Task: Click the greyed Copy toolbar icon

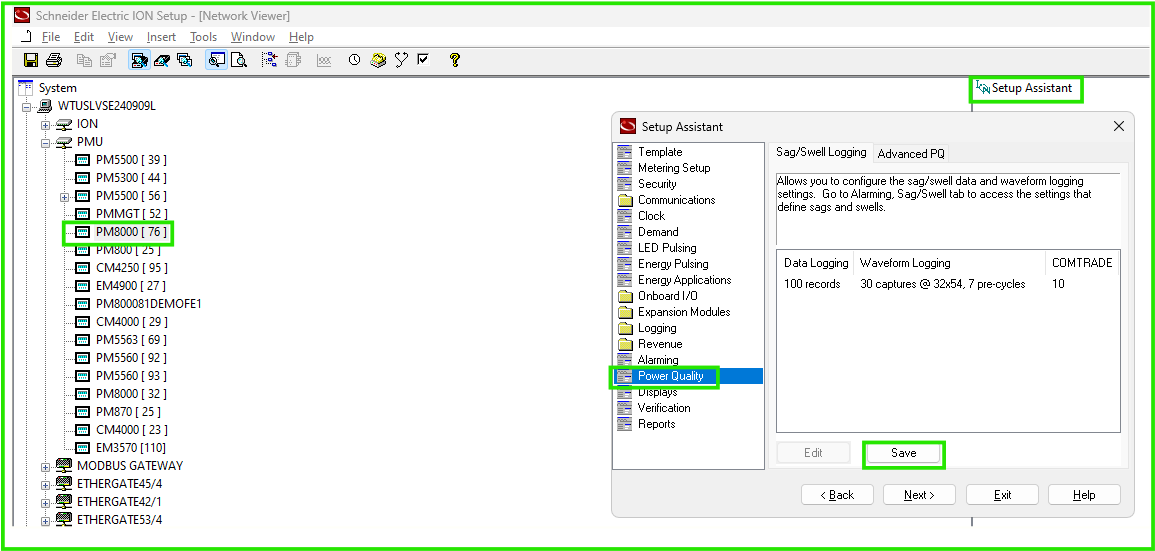Action: coord(85,60)
